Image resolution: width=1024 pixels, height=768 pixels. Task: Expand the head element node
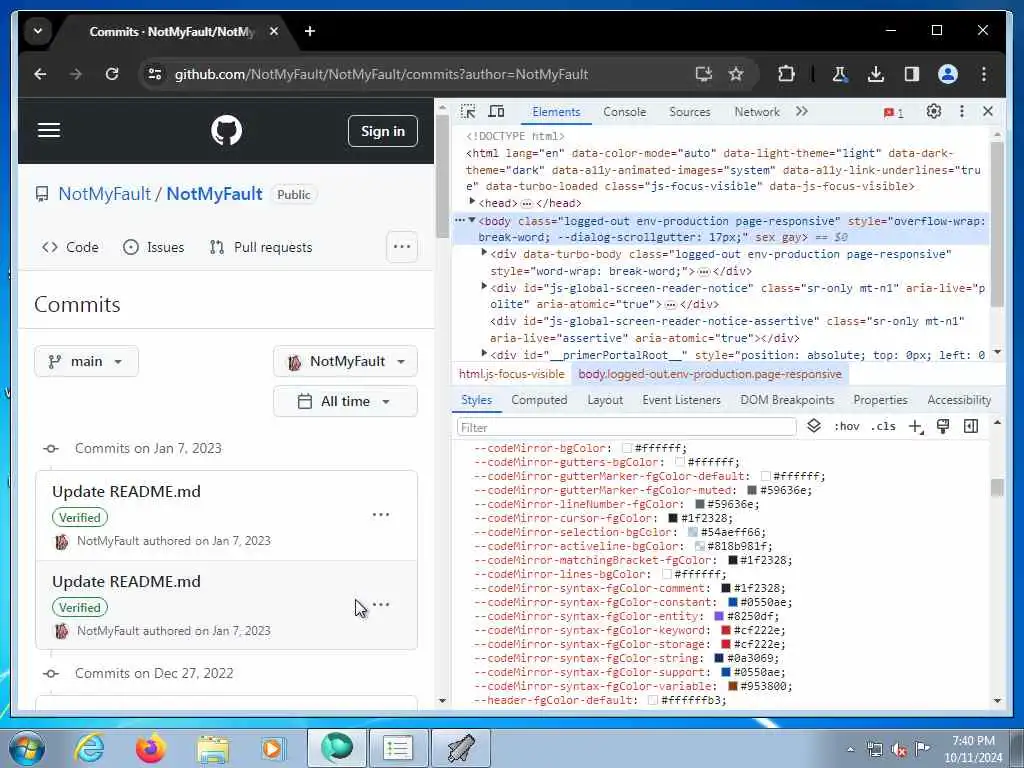[473, 202]
